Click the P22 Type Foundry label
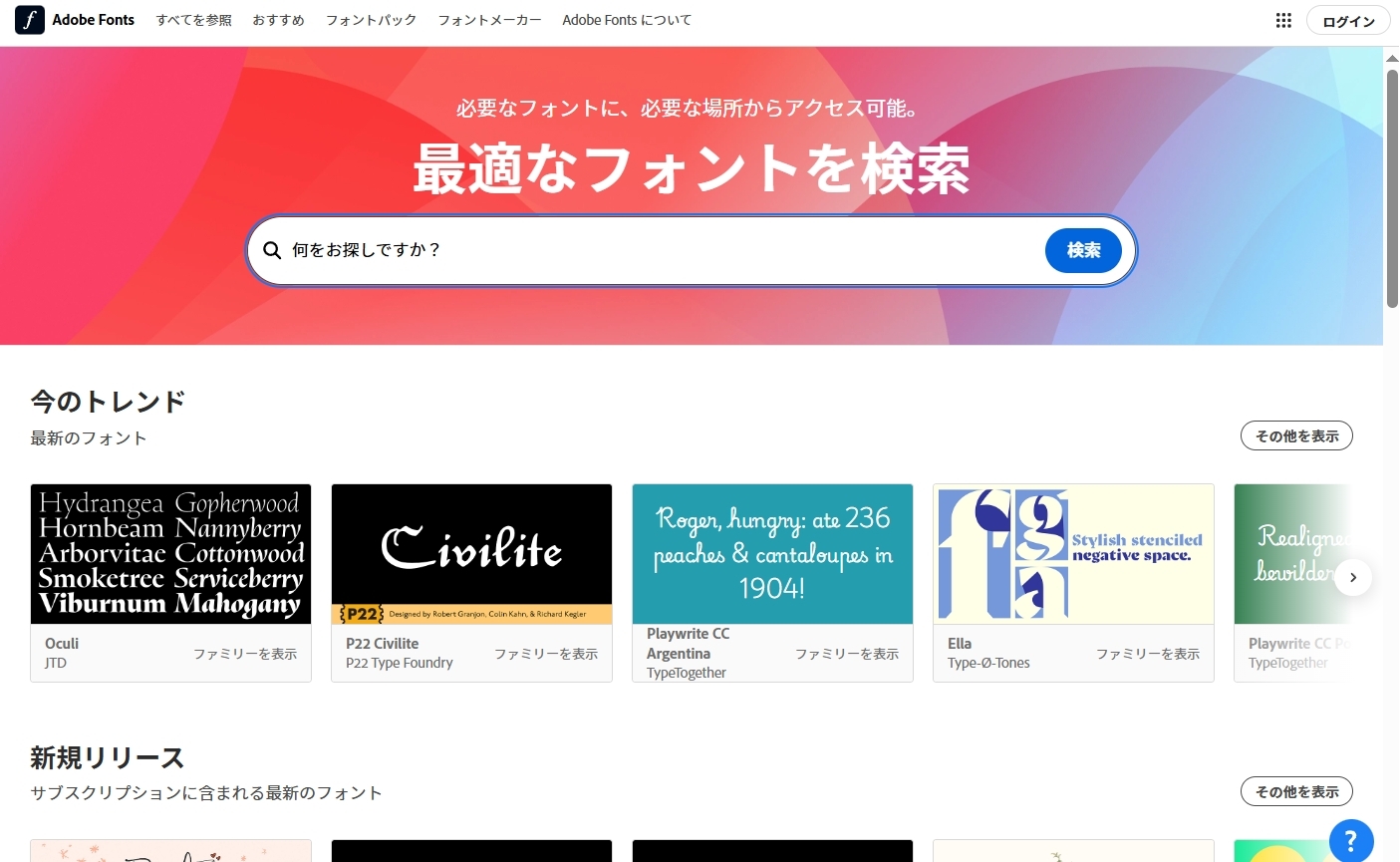The width and height of the screenshot is (1400, 862). pos(400,663)
